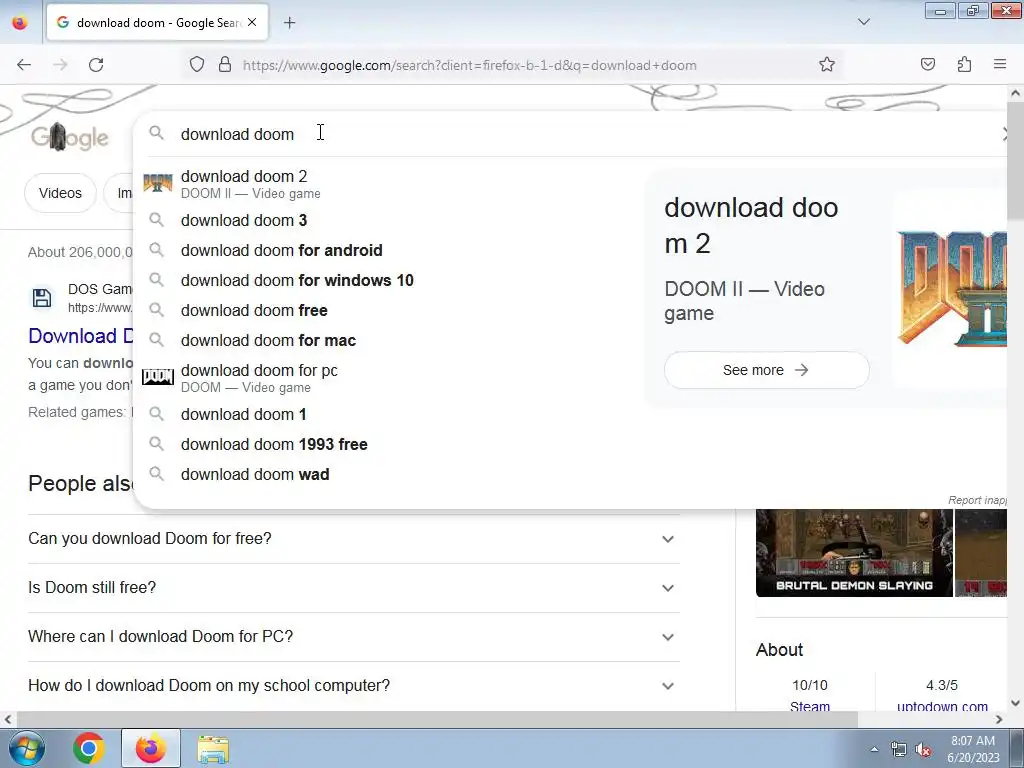1024x768 pixels.
Task: Click the Google logo
Action: (x=70, y=137)
